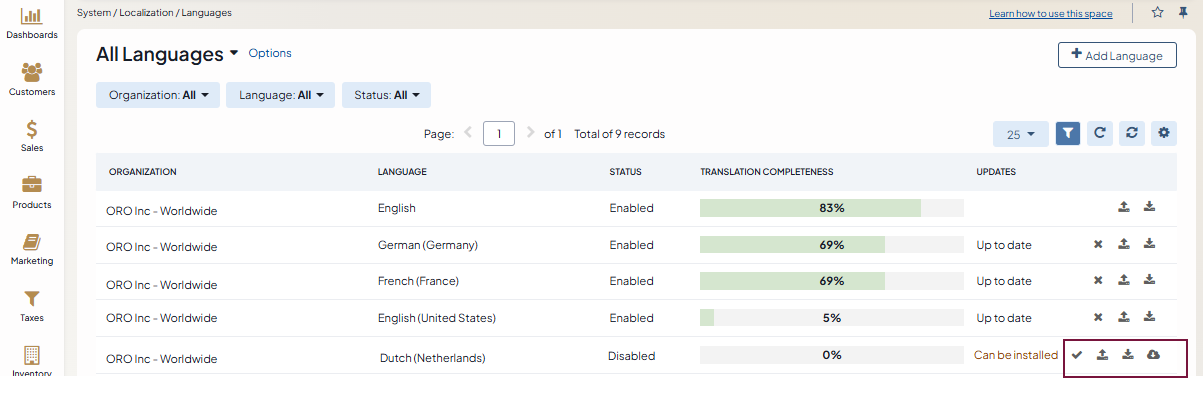Open the Status filter dropdown

tap(386, 95)
